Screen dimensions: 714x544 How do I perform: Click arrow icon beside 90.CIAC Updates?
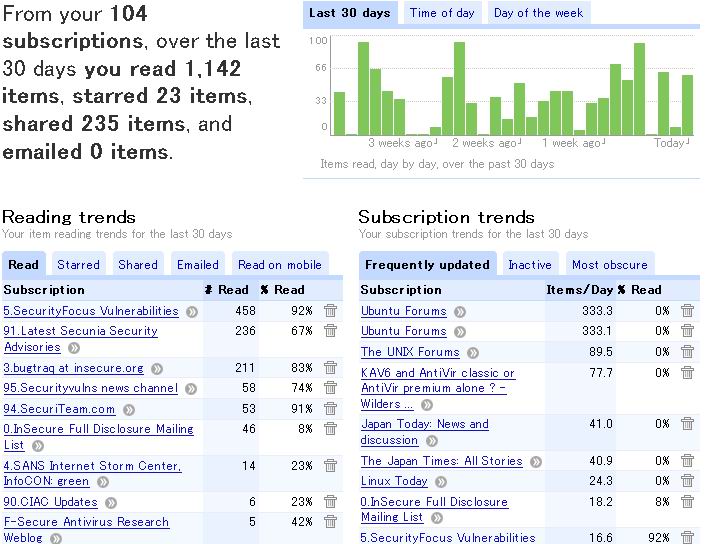pyautogui.click(x=111, y=503)
